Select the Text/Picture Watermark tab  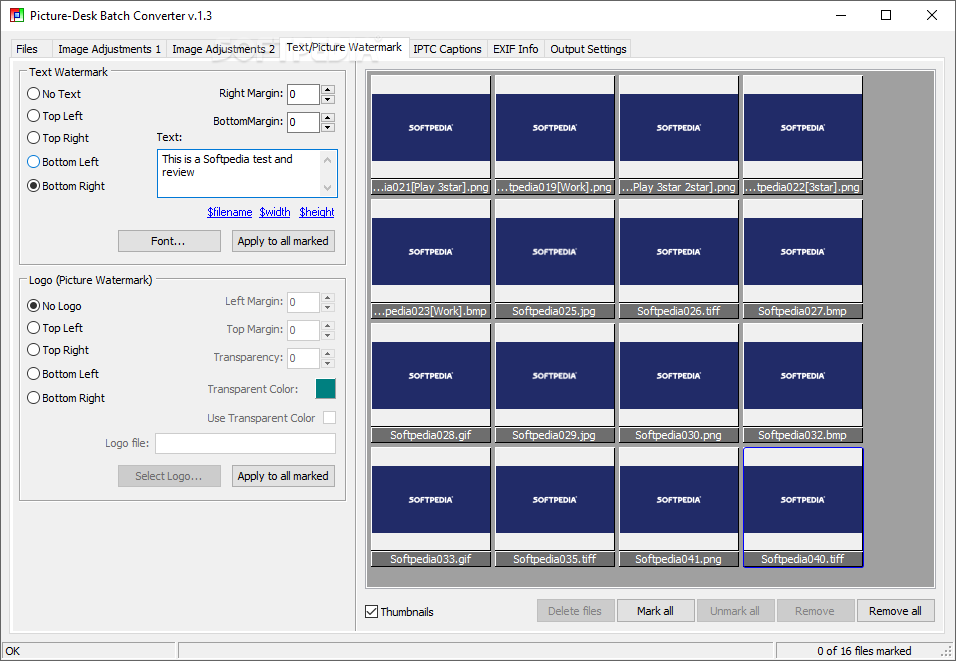(x=344, y=47)
